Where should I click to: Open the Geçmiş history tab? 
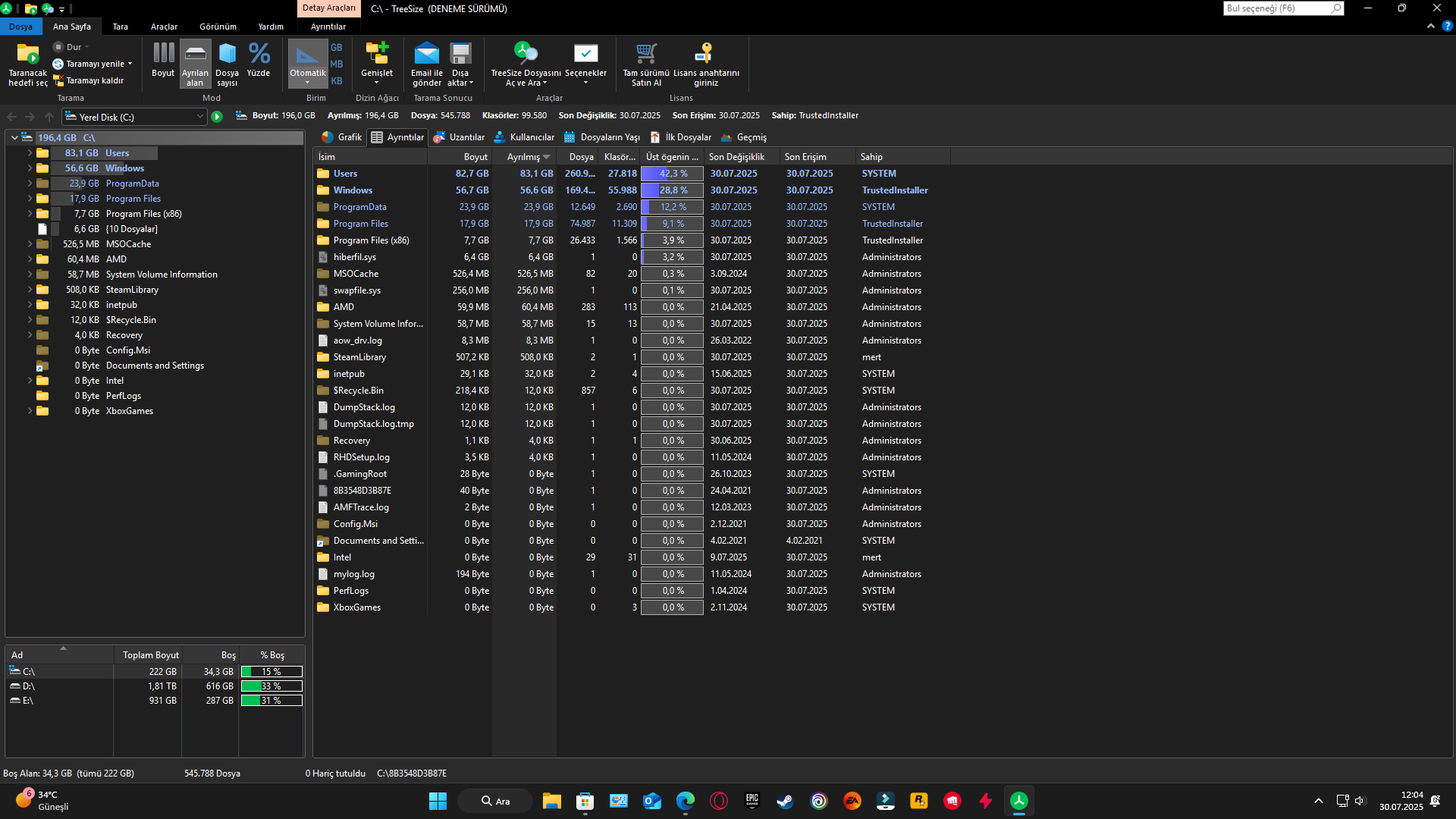click(743, 137)
